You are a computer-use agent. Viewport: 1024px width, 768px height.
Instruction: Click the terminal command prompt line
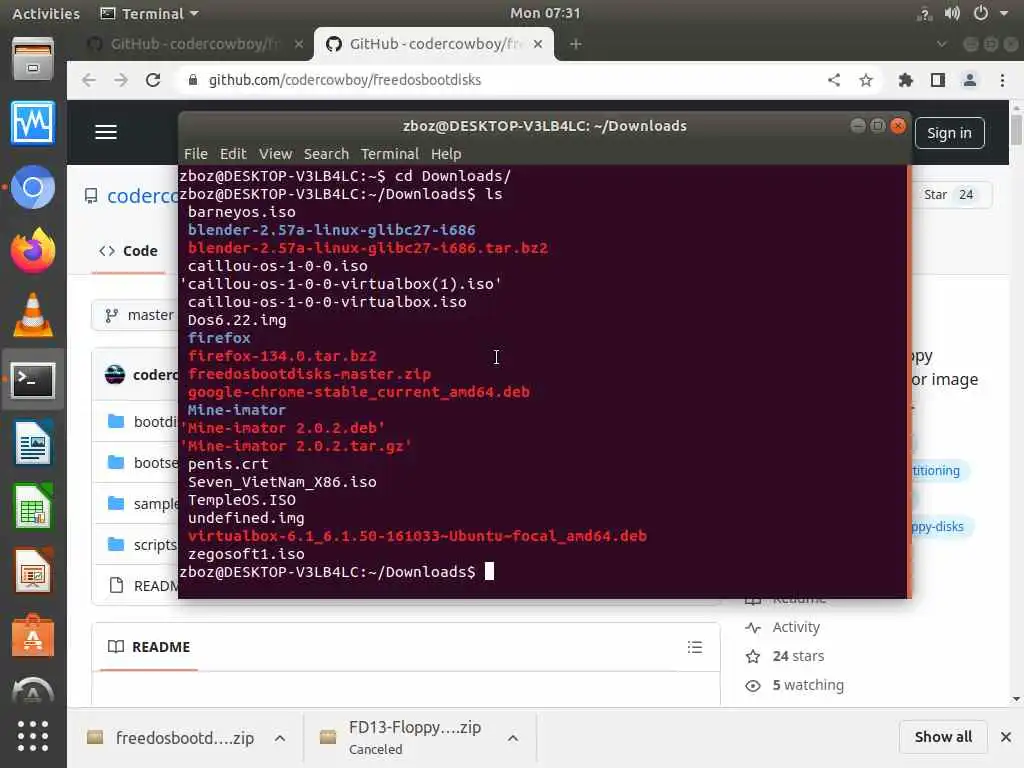coord(336,571)
